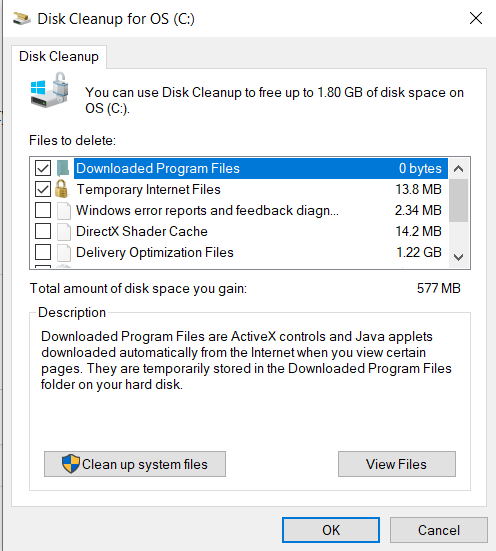496x551 pixels.
Task: Click the file list scroll down arrow
Action: [458, 257]
